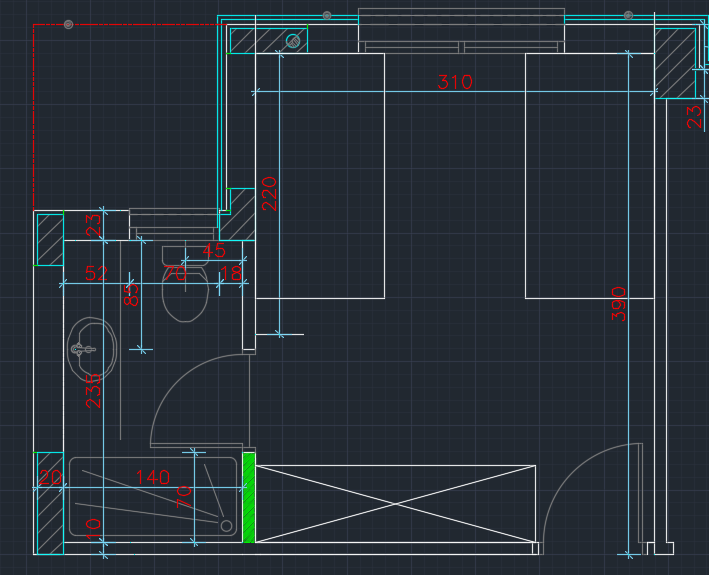The width and height of the screenshot is (709, 575).
Task: Select the left bed rectangle
Action: (320, 176)
